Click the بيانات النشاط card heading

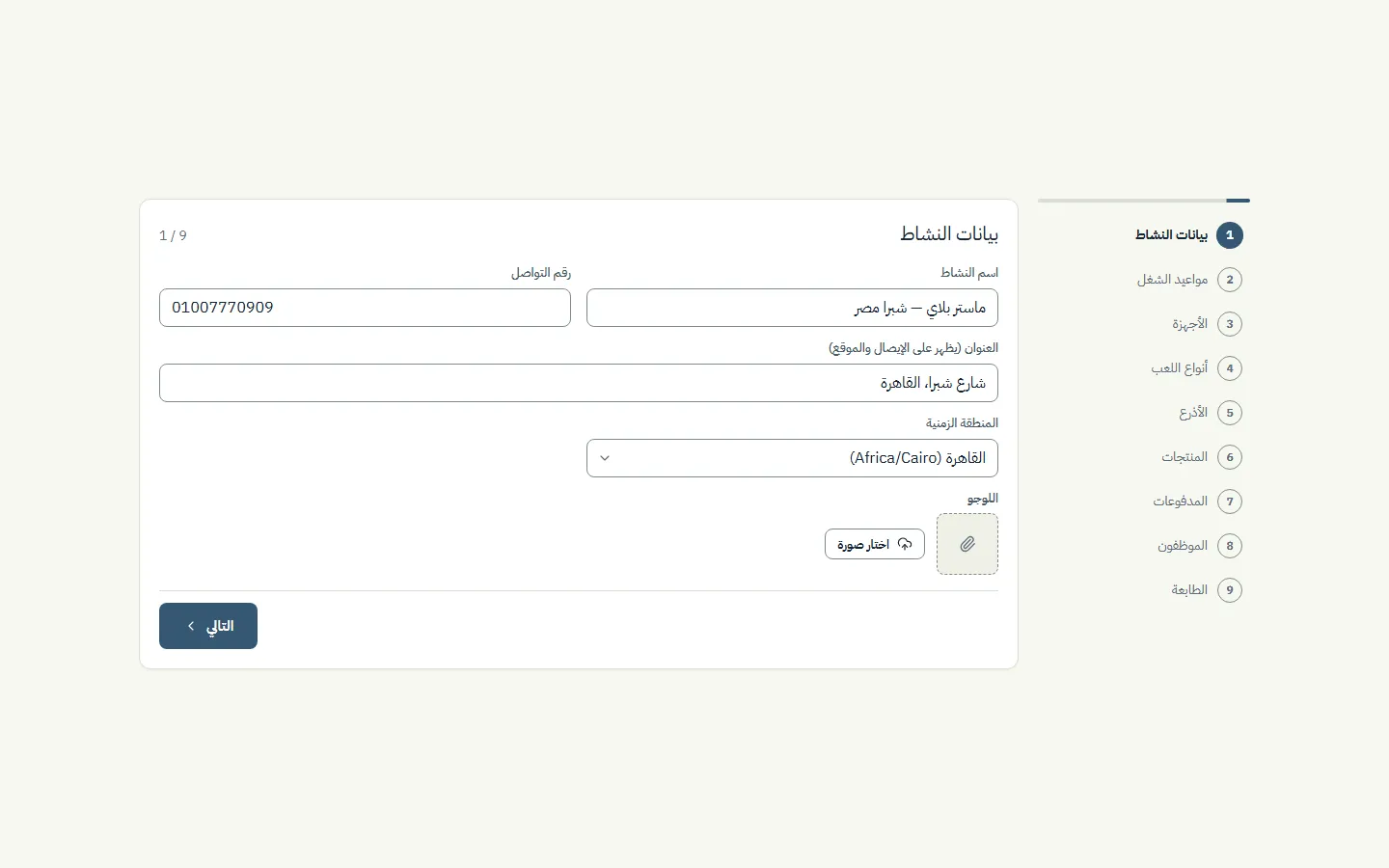pyautogui.click(x=949, y=234)
